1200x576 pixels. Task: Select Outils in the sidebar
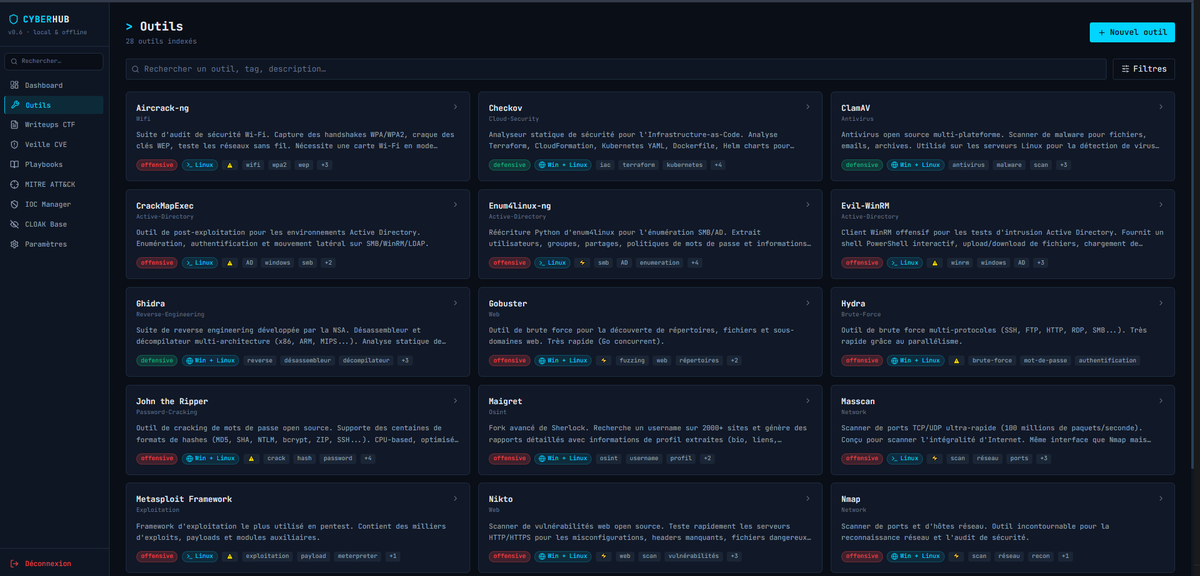[54, 105]
